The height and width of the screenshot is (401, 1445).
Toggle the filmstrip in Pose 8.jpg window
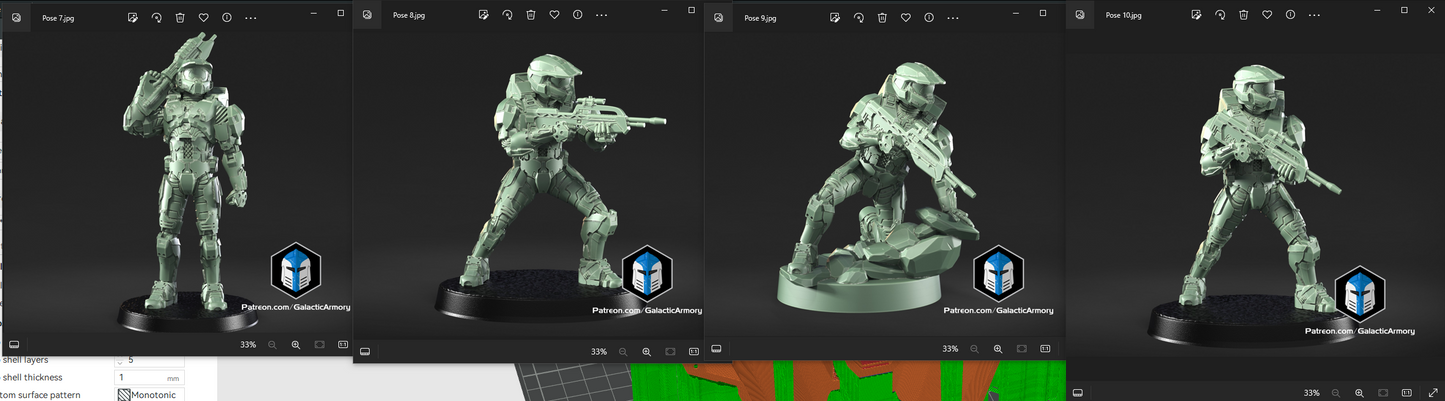point(365,352)
